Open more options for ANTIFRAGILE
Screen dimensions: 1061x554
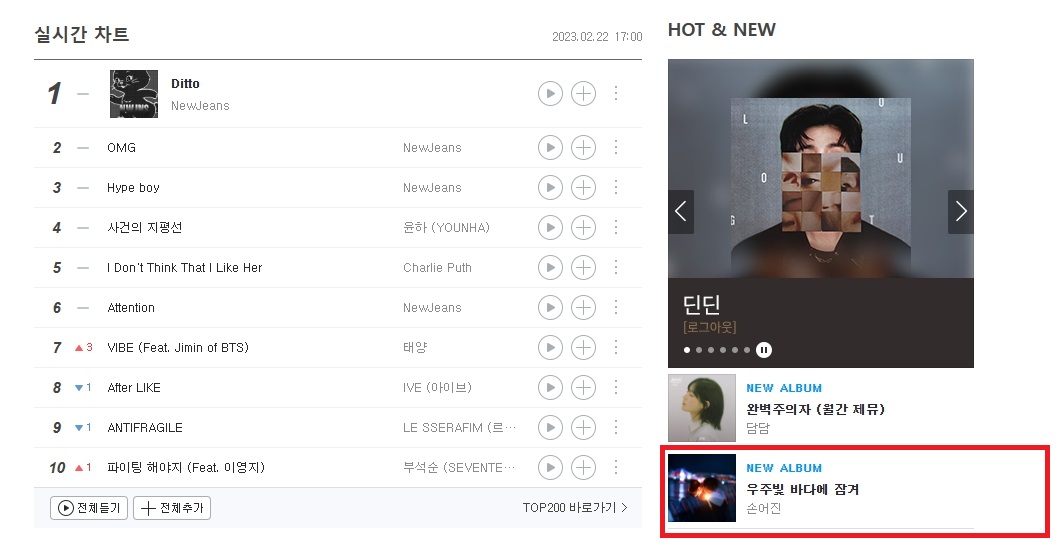click(616, 428)
